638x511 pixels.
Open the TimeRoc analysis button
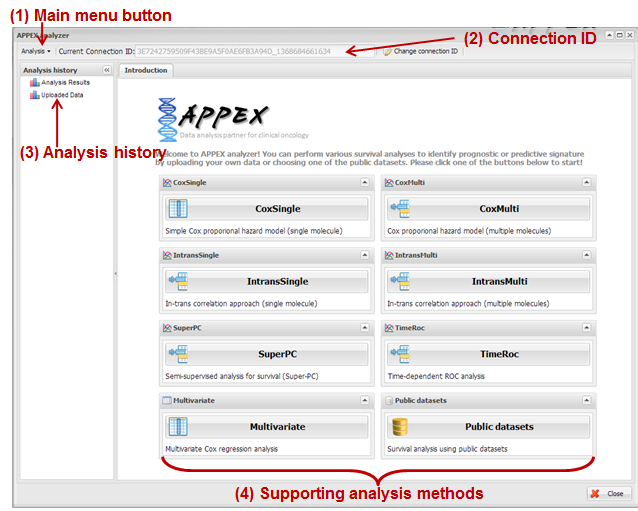pos(488,354)
